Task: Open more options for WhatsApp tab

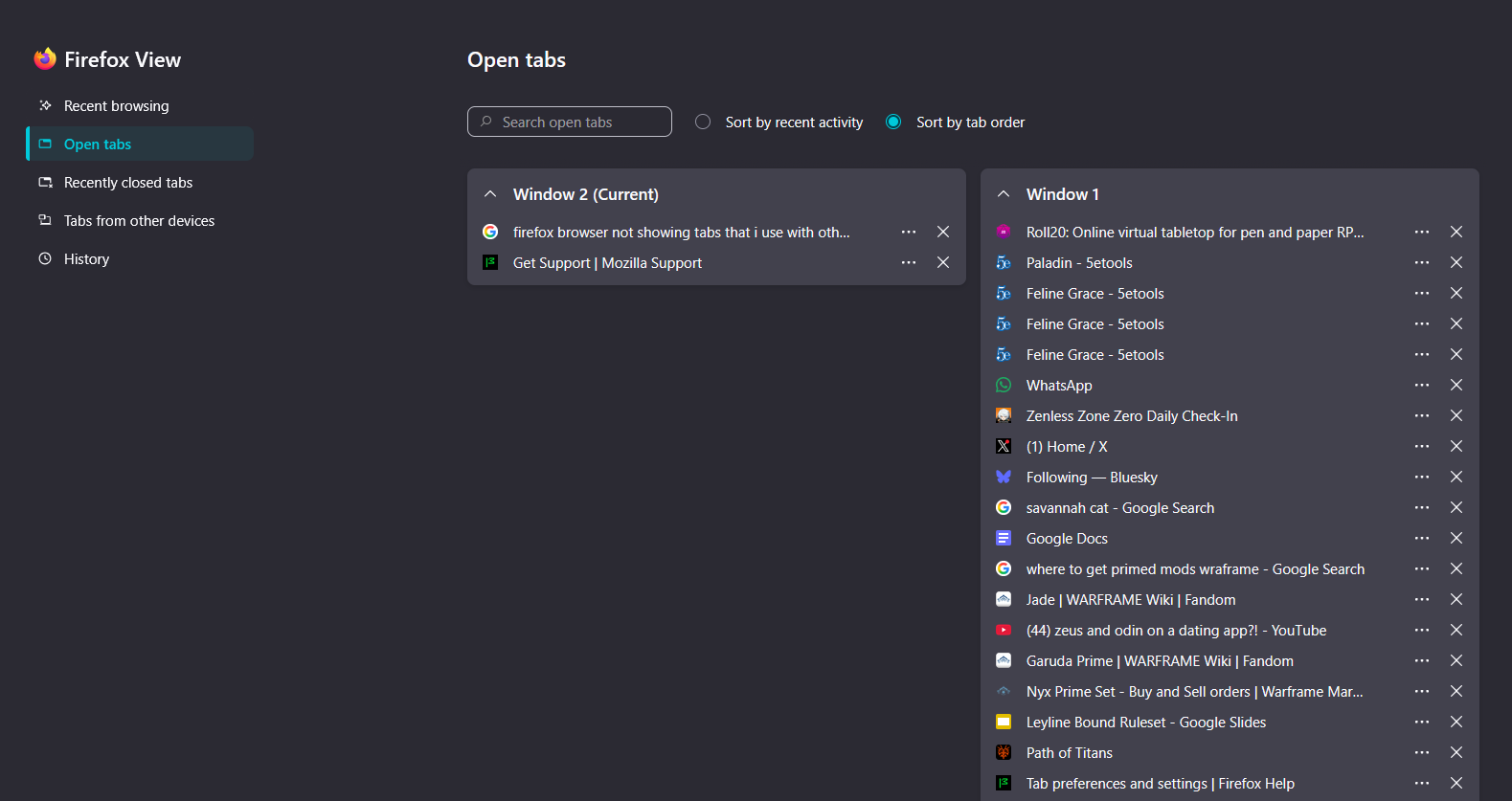Action: 1421,386
